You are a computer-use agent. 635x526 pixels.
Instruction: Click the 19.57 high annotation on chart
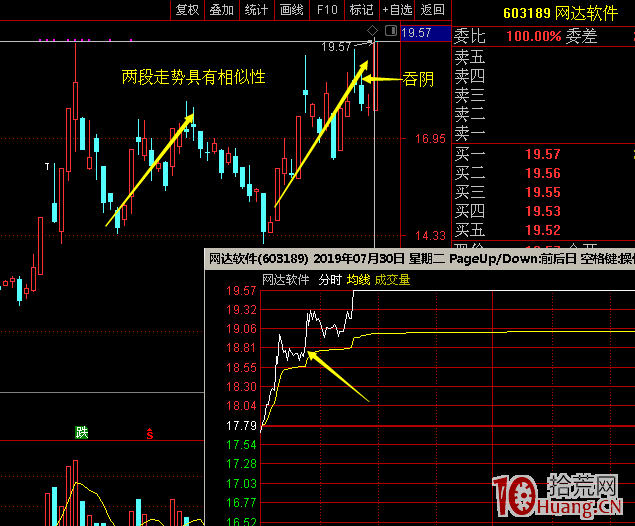[336, 47]
